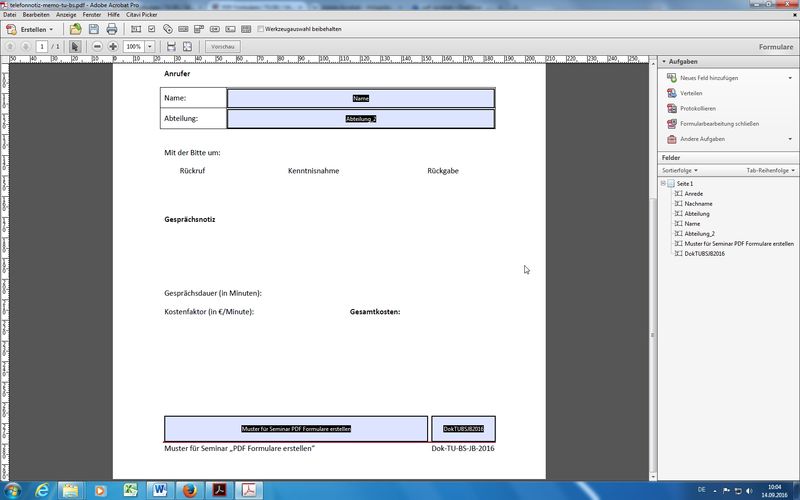Go to the previous page arrow

[x=10, y=46]
